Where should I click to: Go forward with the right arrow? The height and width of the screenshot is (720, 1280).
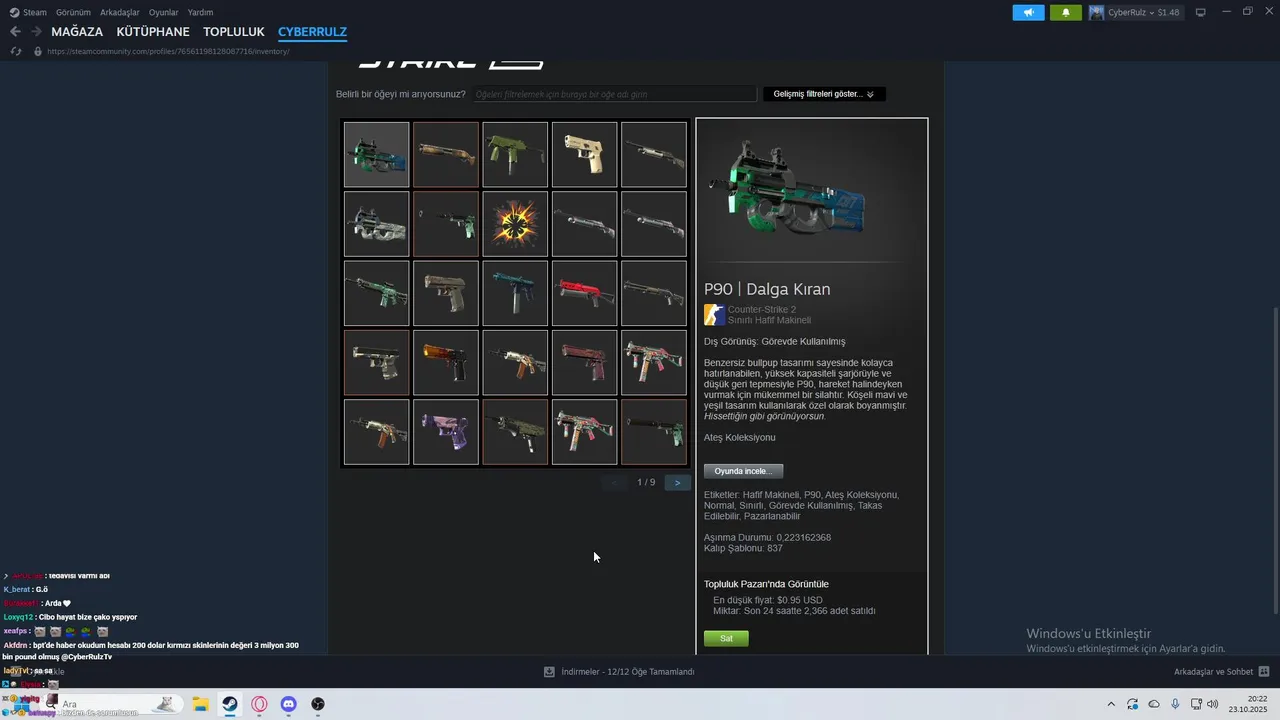click(36, 32)
